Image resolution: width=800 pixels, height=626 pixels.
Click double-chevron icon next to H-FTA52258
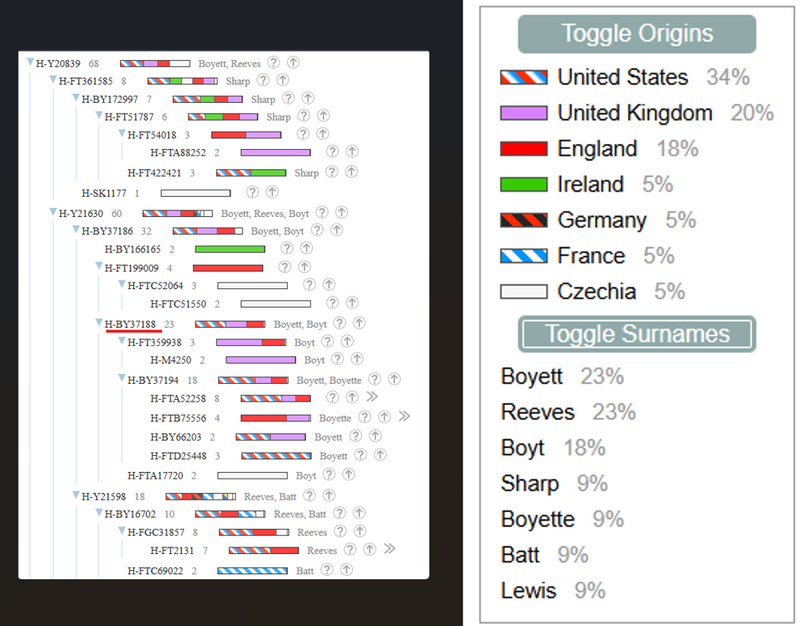click(372, 397)
